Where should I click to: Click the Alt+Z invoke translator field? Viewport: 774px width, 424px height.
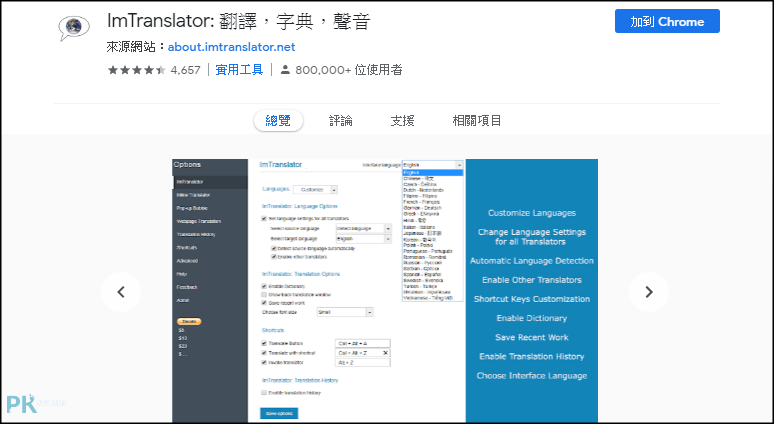click(x=362, y=363)
